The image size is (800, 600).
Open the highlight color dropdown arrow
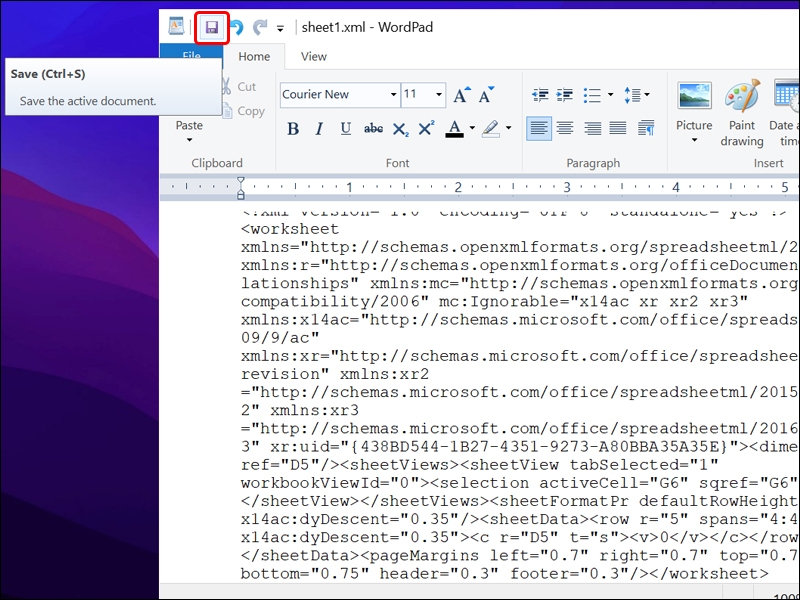509,128
